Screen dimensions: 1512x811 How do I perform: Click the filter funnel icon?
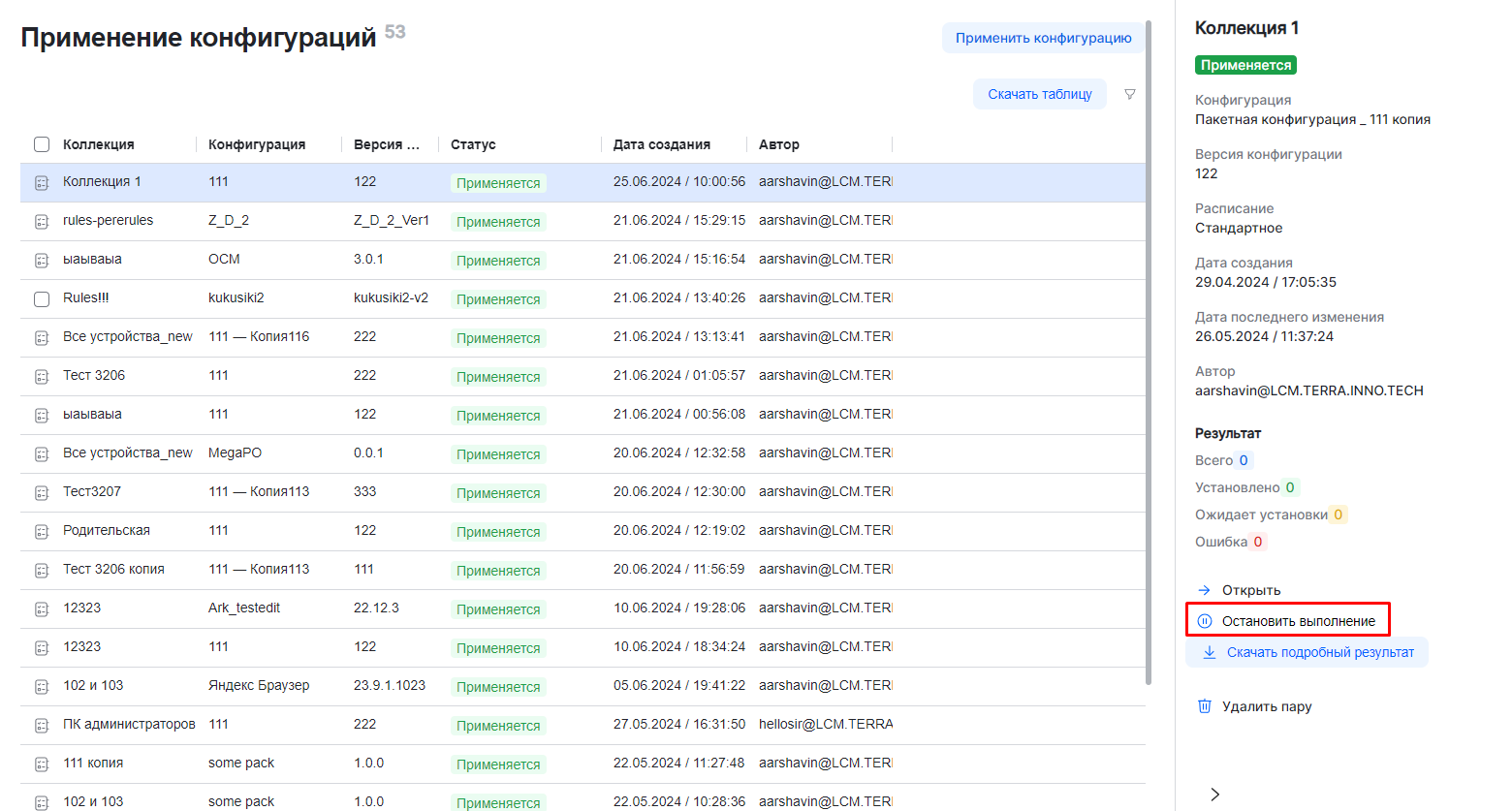coord(1129,94)
